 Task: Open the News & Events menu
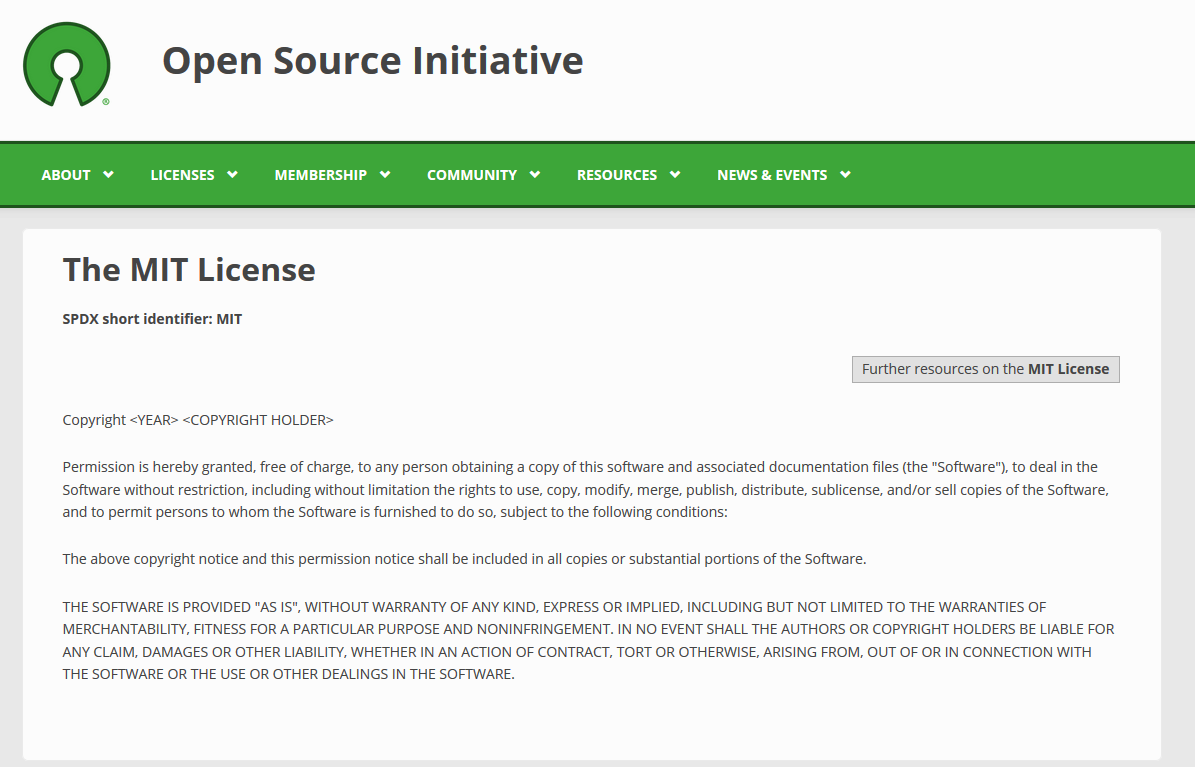[x=771, y=175]
